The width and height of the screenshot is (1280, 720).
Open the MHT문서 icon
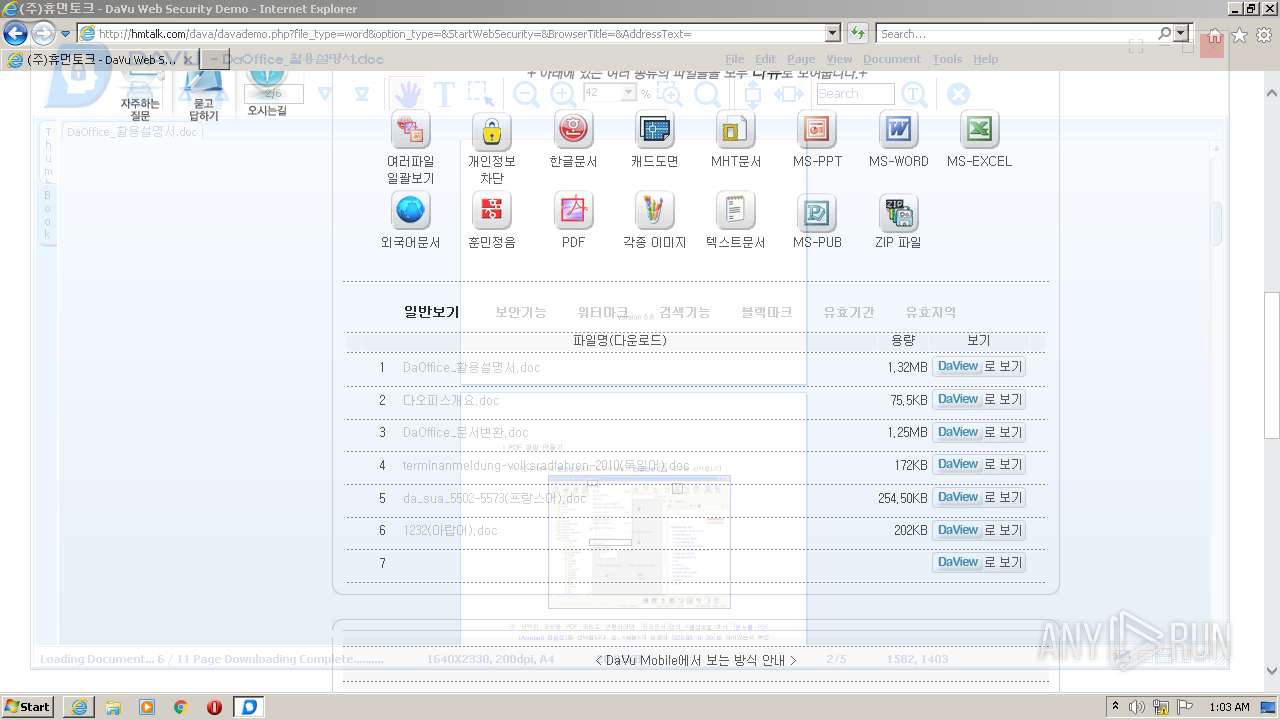[736, 130]
